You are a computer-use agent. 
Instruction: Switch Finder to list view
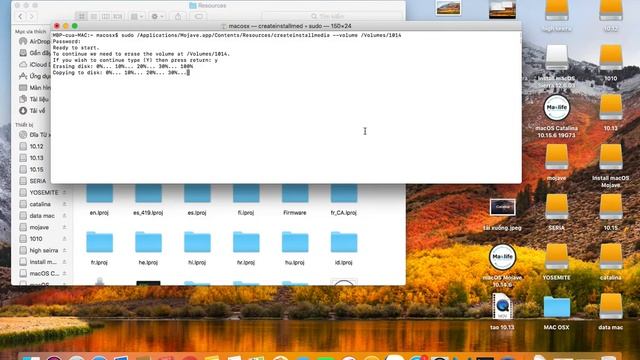93,16
